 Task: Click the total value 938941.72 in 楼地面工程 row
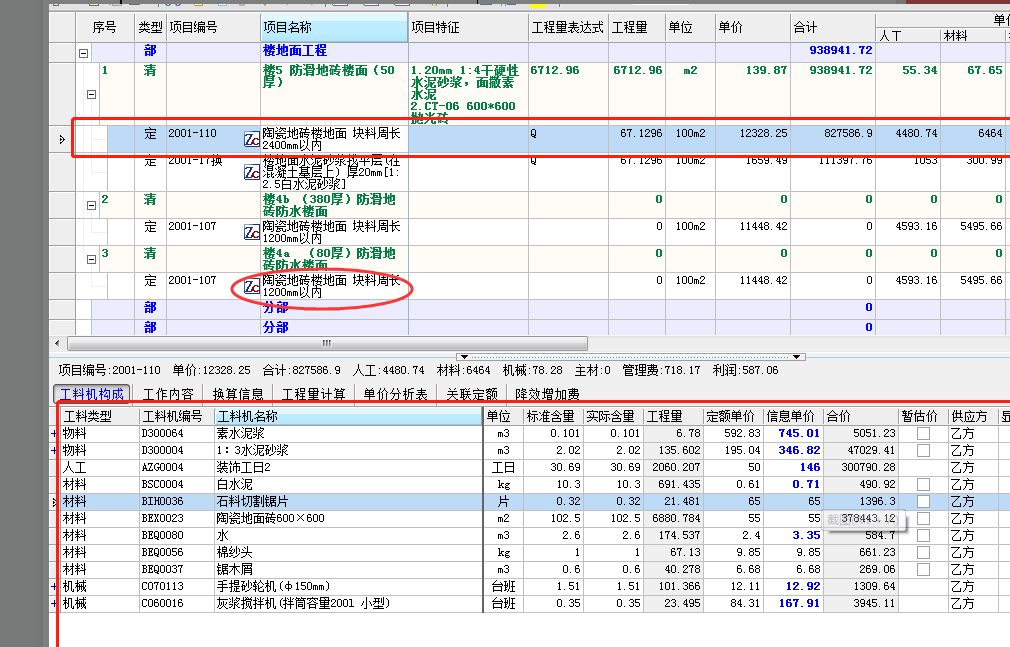[841, 50]
